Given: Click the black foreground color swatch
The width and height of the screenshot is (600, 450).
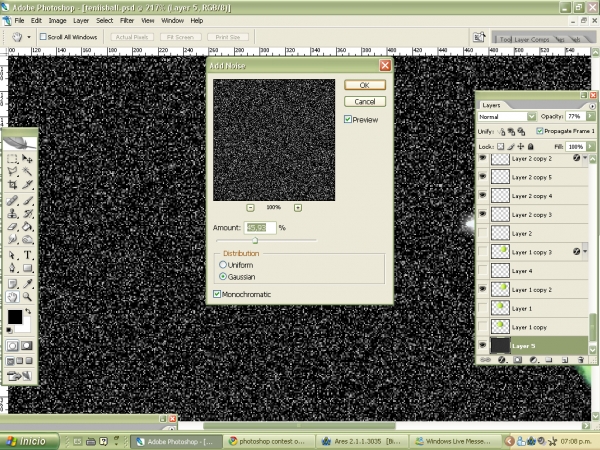Looking at the screenshot, I should pos(15,317).
